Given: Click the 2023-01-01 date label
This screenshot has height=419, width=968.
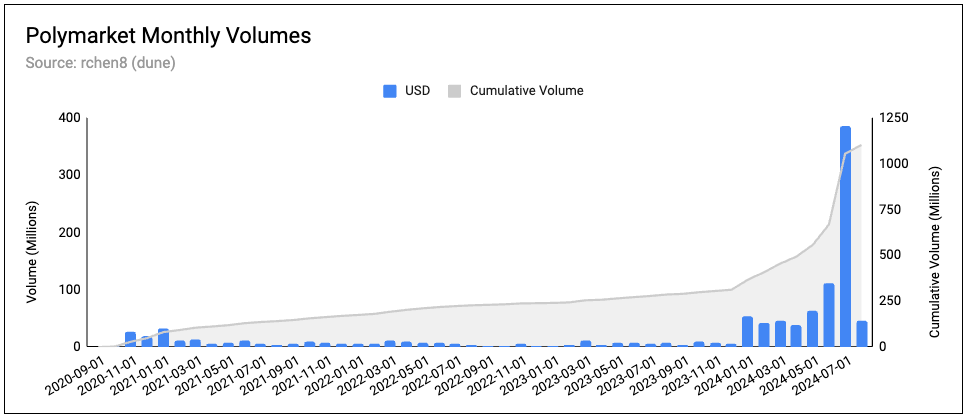Looking at the screenshot, I should (529, 373).
